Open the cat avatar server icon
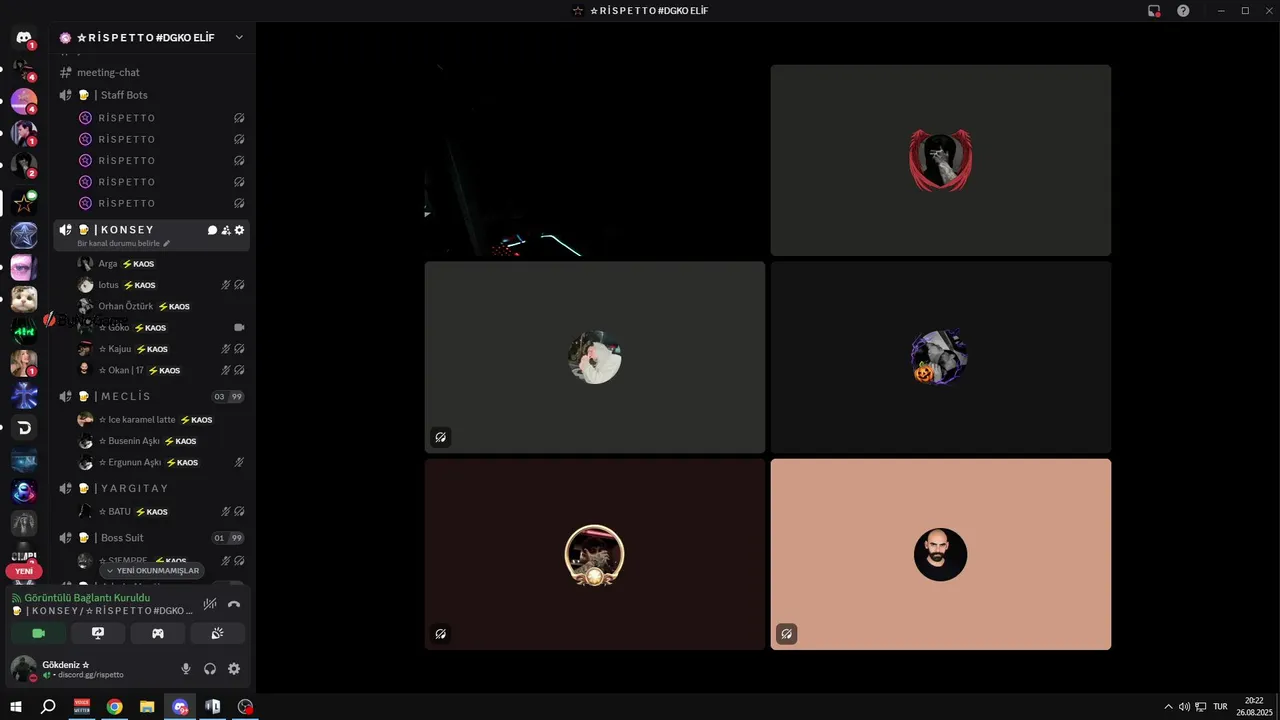The height and width of the screenshot is (720, 1280). (x=24, y=299)
